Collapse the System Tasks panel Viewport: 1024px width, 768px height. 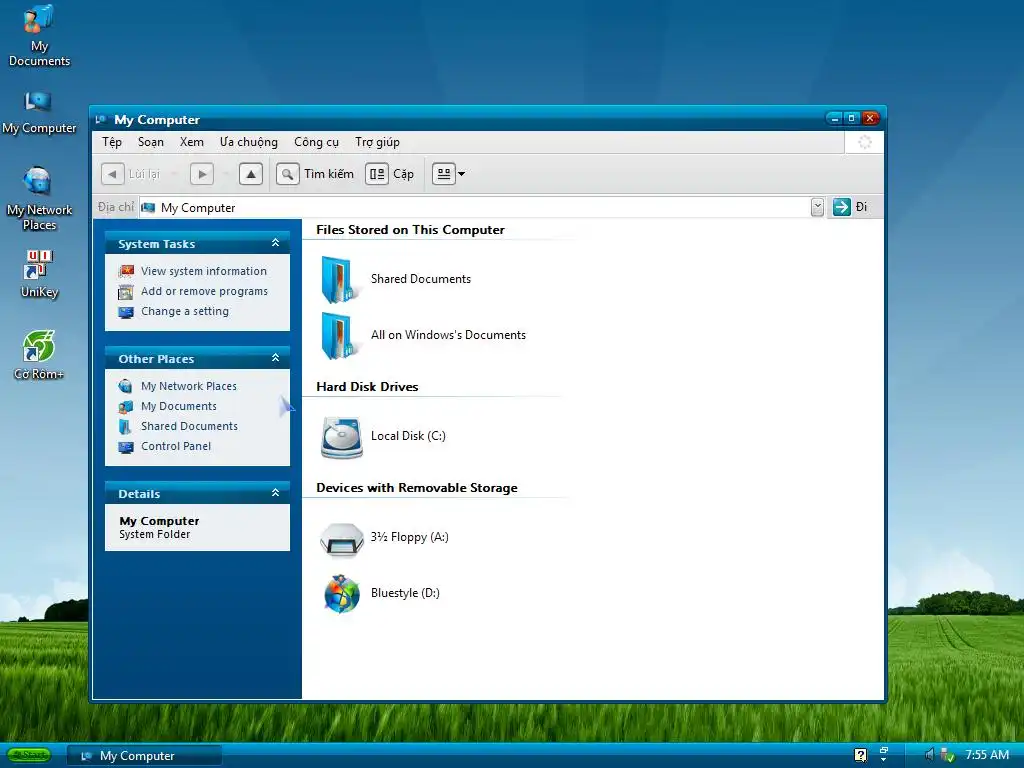(276, 243)
